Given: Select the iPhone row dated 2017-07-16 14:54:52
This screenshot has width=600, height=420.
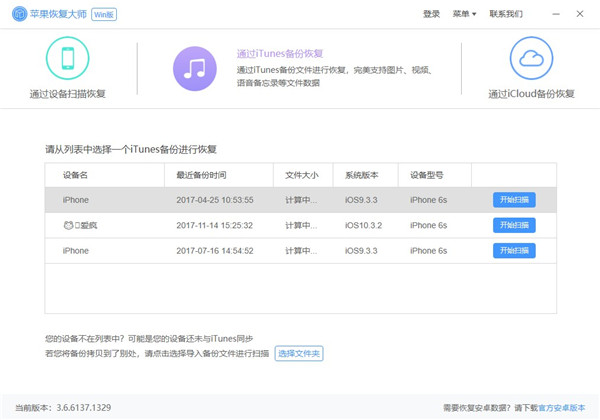Looking at the screenshot, I should 300,251.
